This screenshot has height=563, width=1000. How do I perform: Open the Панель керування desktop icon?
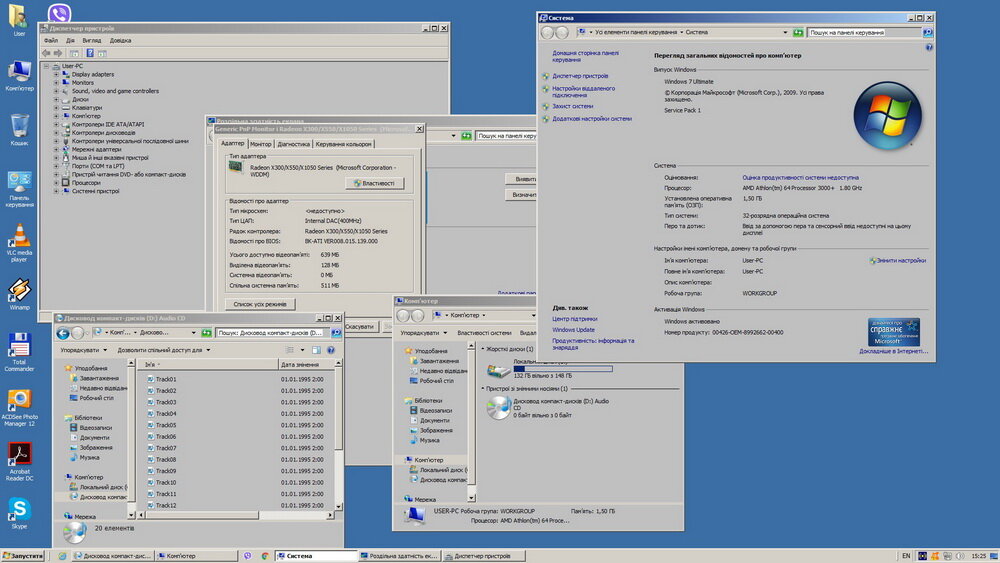coord(19,182)
